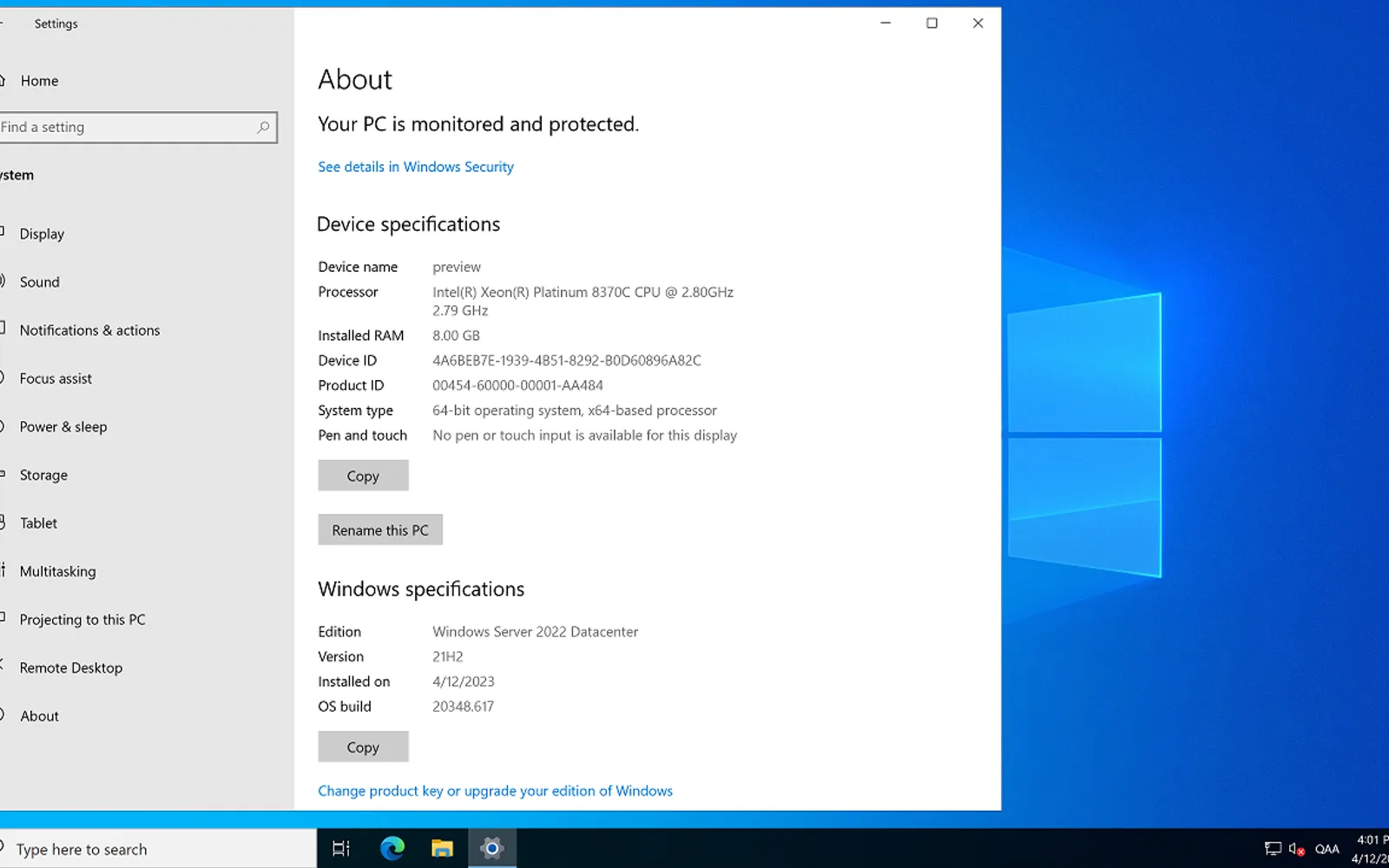
Task: Launch Microsoft Edge from the taskbar
Action: pyautogui.click(x=392, y=848)
